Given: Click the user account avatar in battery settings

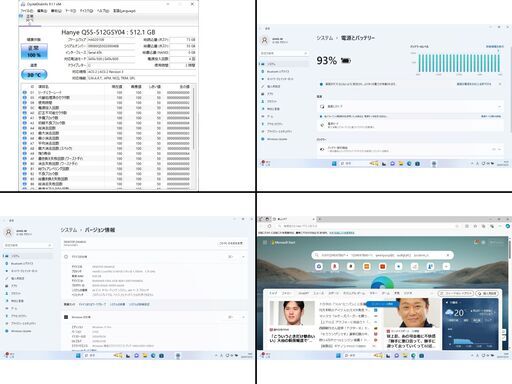Looking at the screenshot, I should (265, 41).
